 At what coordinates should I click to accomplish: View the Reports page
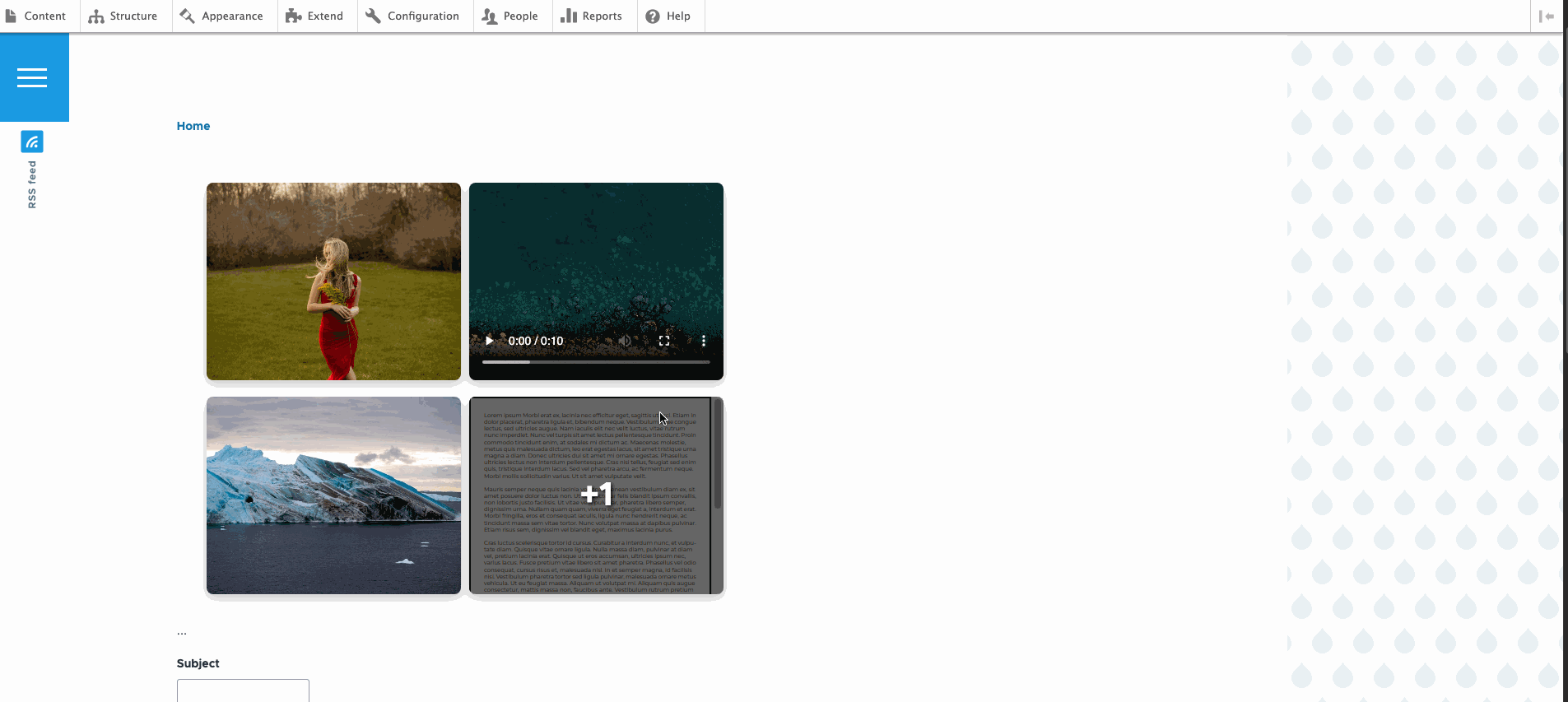point(592,16)
